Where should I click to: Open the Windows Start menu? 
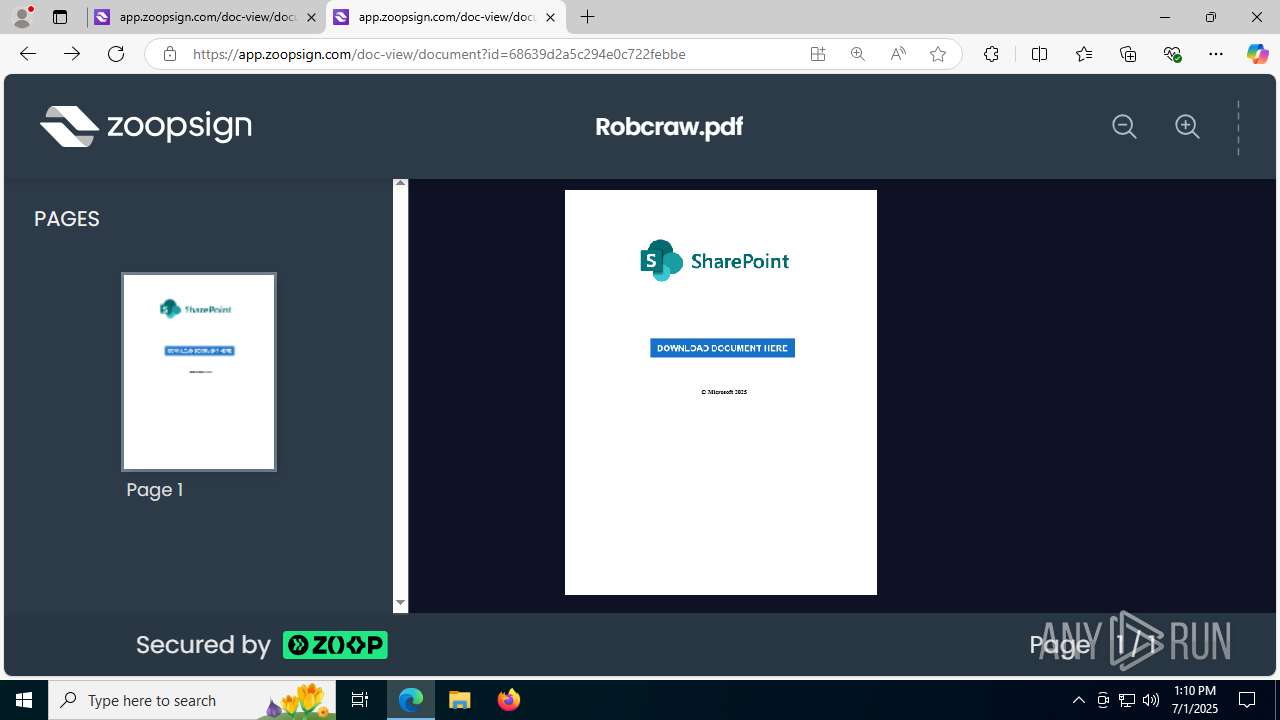pos(24,700)
